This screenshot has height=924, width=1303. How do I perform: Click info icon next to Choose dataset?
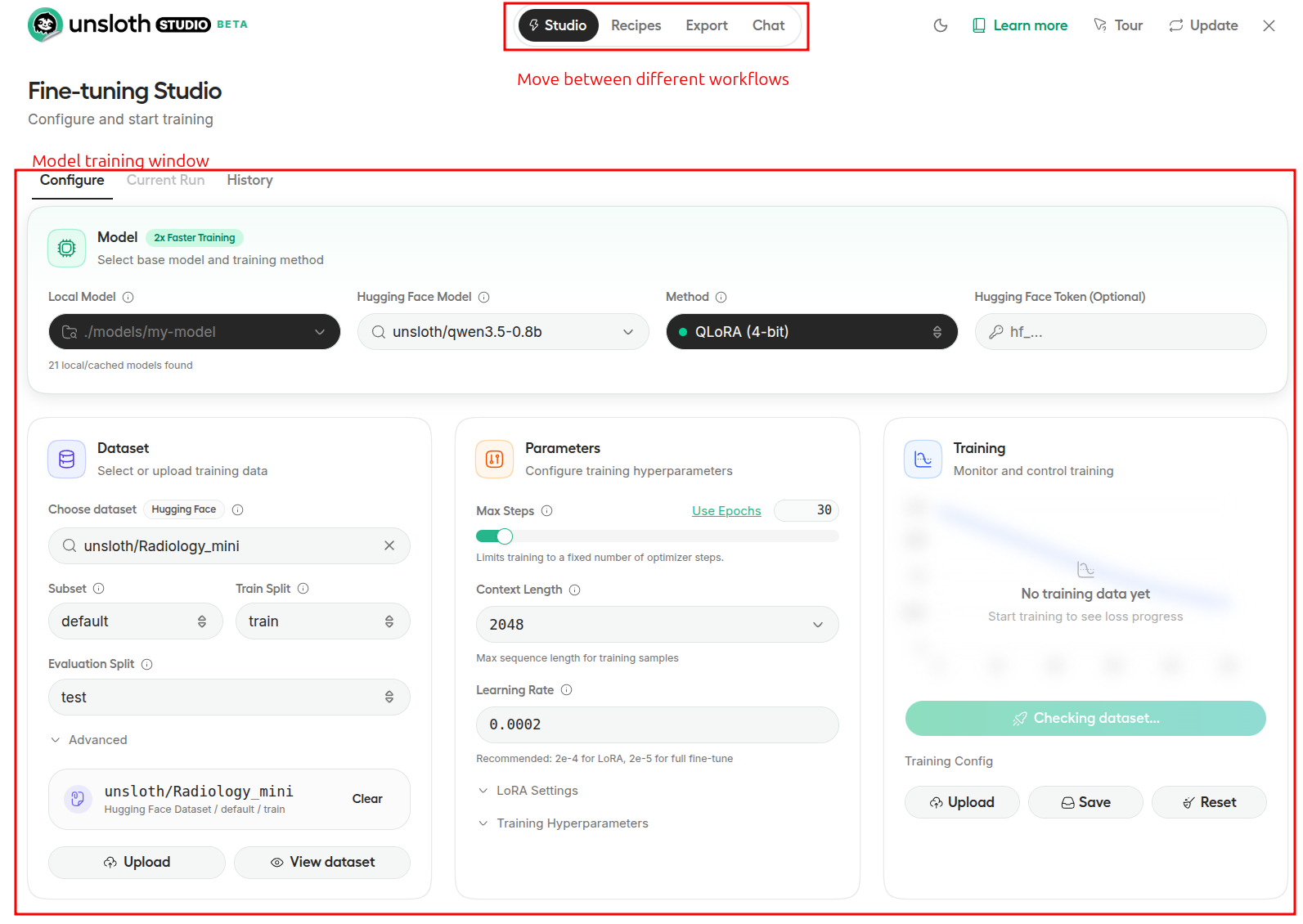pos(238,509)
